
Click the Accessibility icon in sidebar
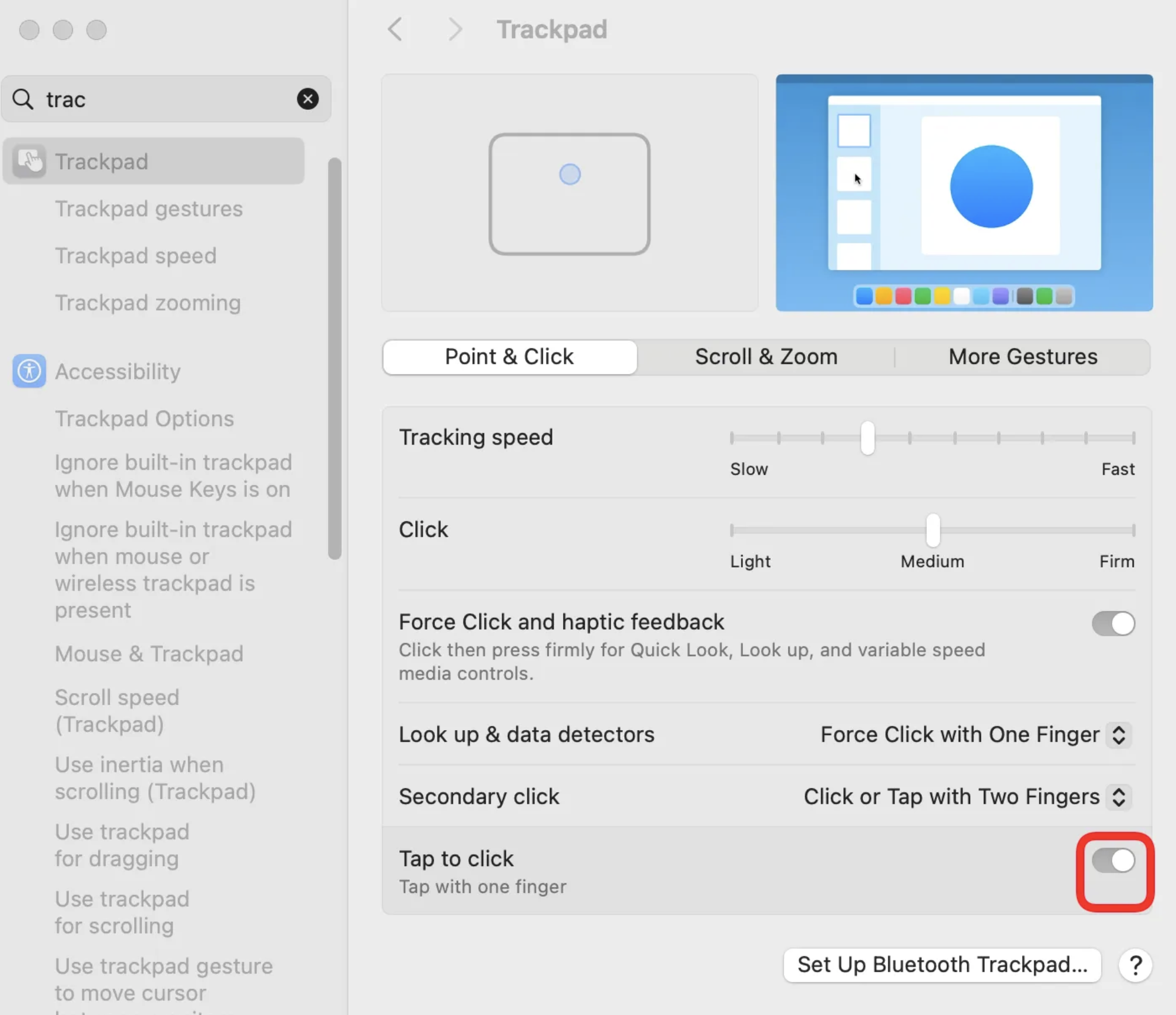point(29,371)
